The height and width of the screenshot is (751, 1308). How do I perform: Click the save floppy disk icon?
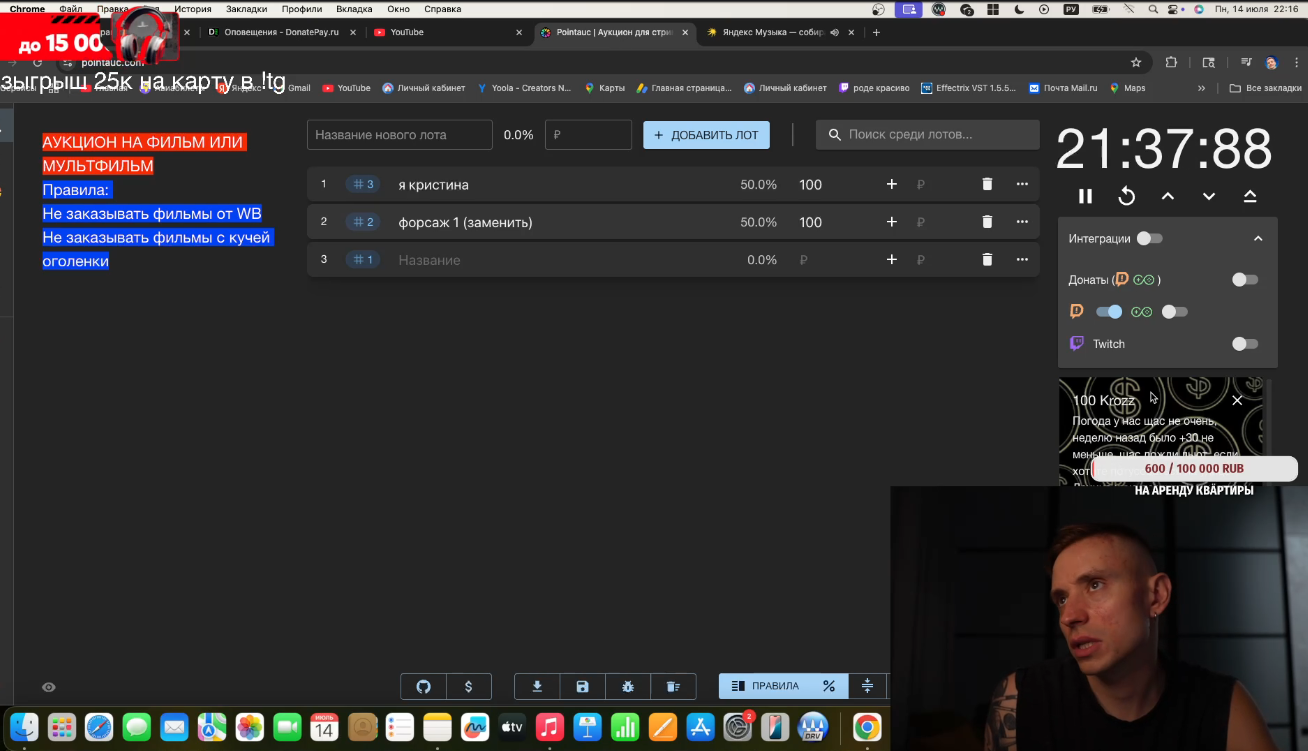(x=582, y=687)
